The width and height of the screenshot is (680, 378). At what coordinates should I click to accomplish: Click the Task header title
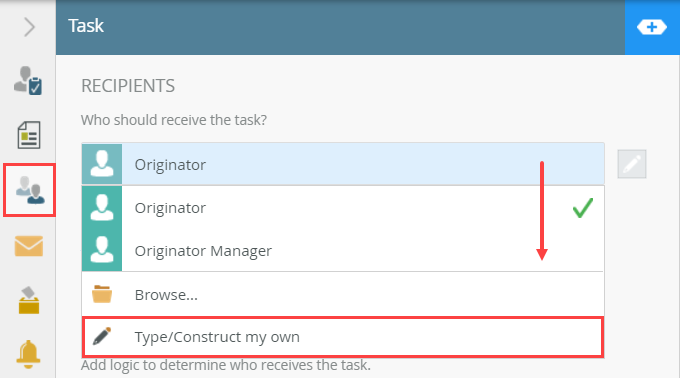click(86, 26)
